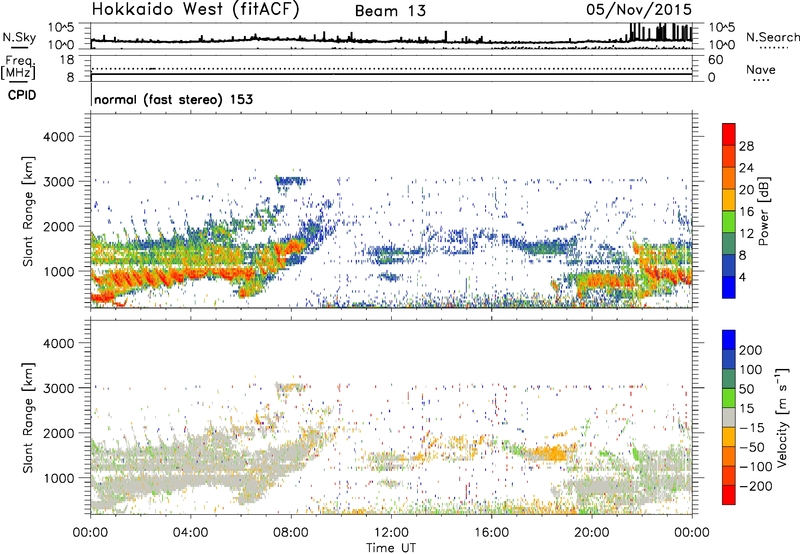Click the blue top of velocity colorbar
Viewport: 800px width, 554px height.
coord(729,340)
